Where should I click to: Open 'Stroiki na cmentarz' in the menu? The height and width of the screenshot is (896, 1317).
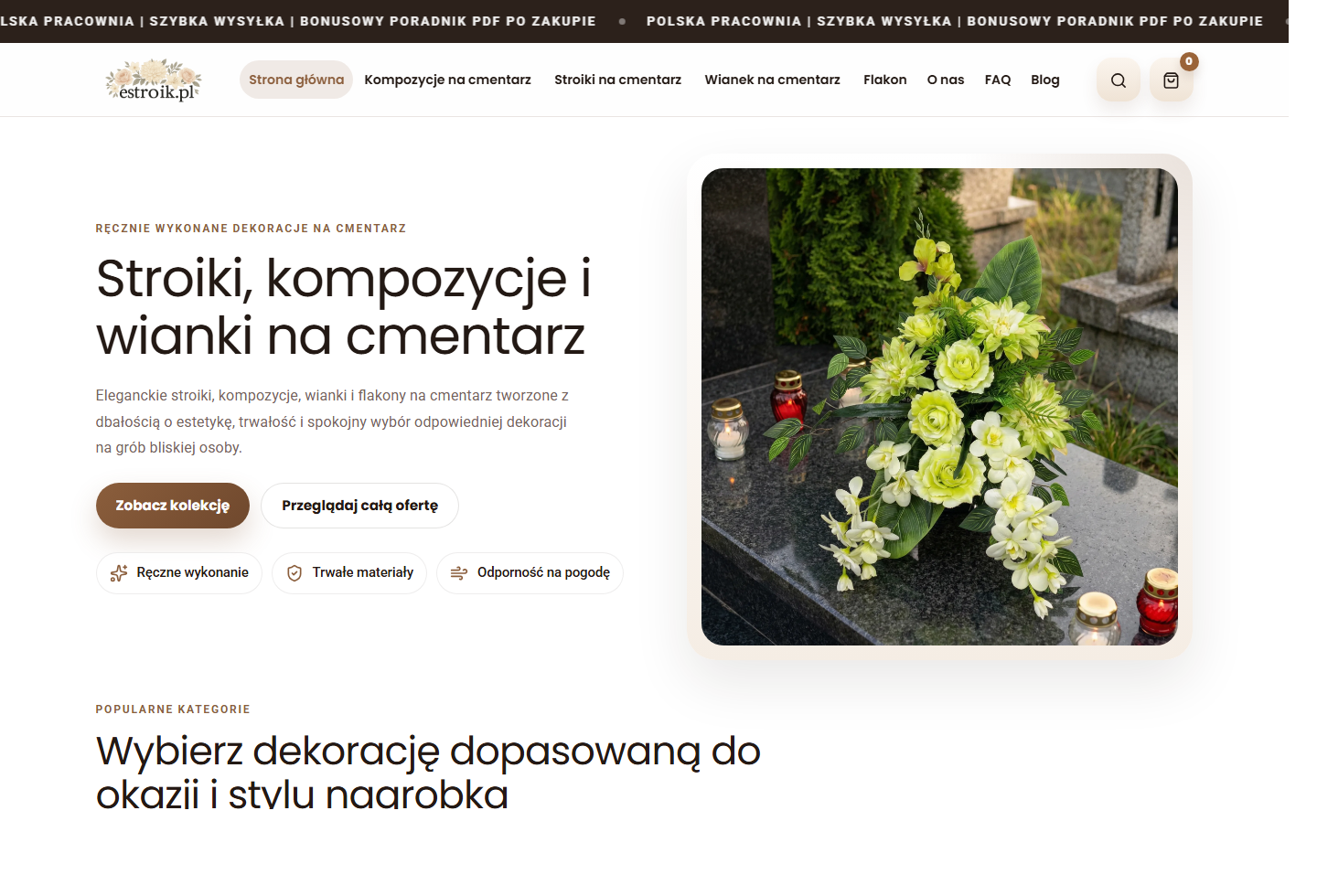(617, 80)
